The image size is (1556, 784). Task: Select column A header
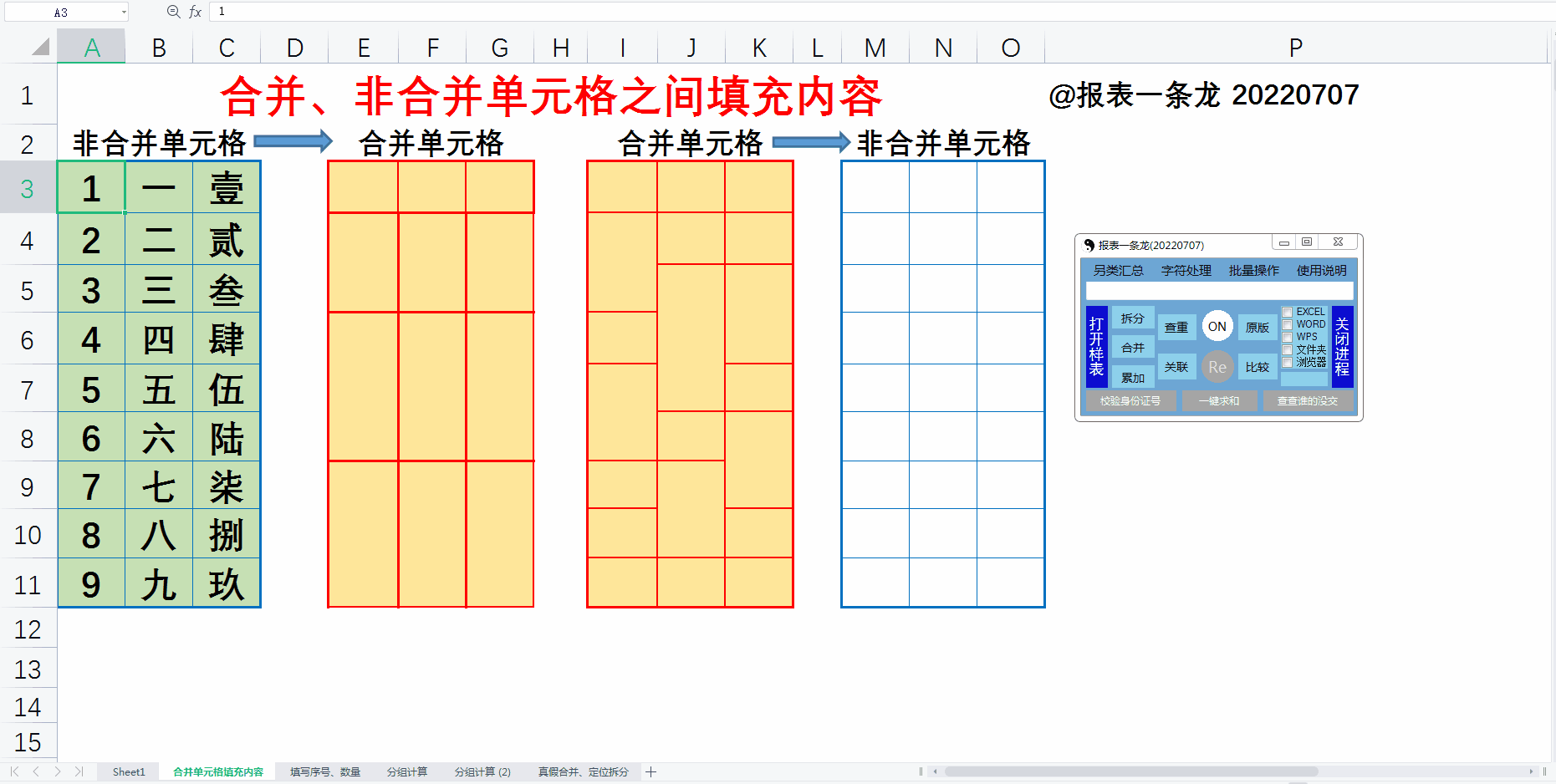point(92,48)
